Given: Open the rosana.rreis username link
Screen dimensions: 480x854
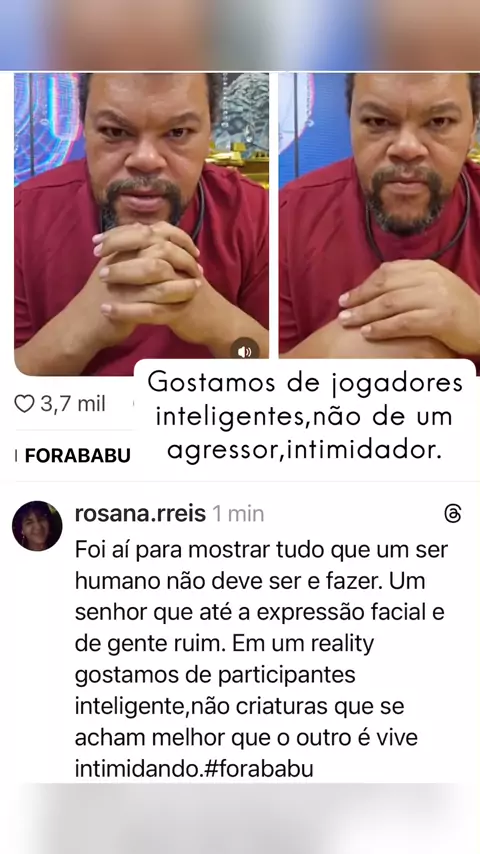Looking at the screenshot, I should click(x=140, y=513).
